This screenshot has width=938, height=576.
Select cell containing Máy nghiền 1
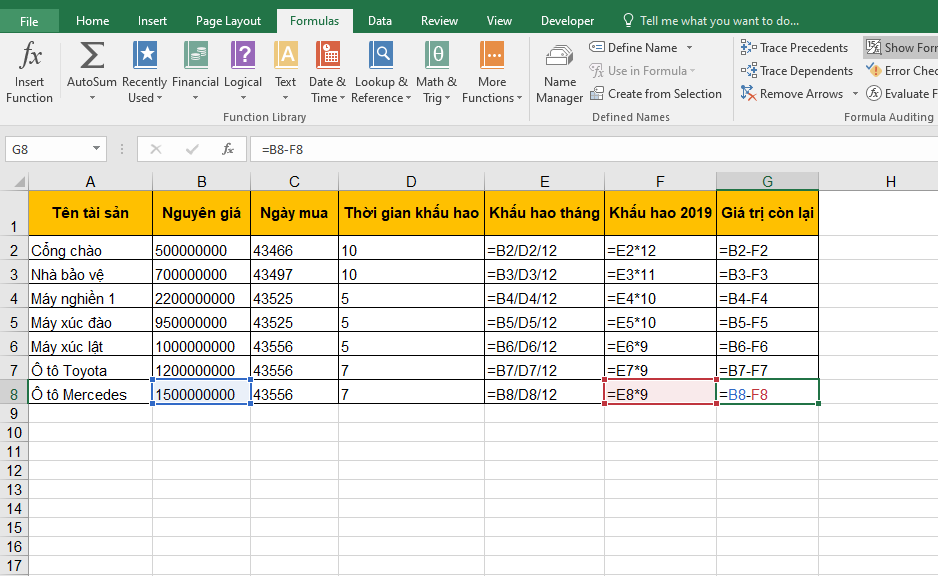click(x=90, y=298)
